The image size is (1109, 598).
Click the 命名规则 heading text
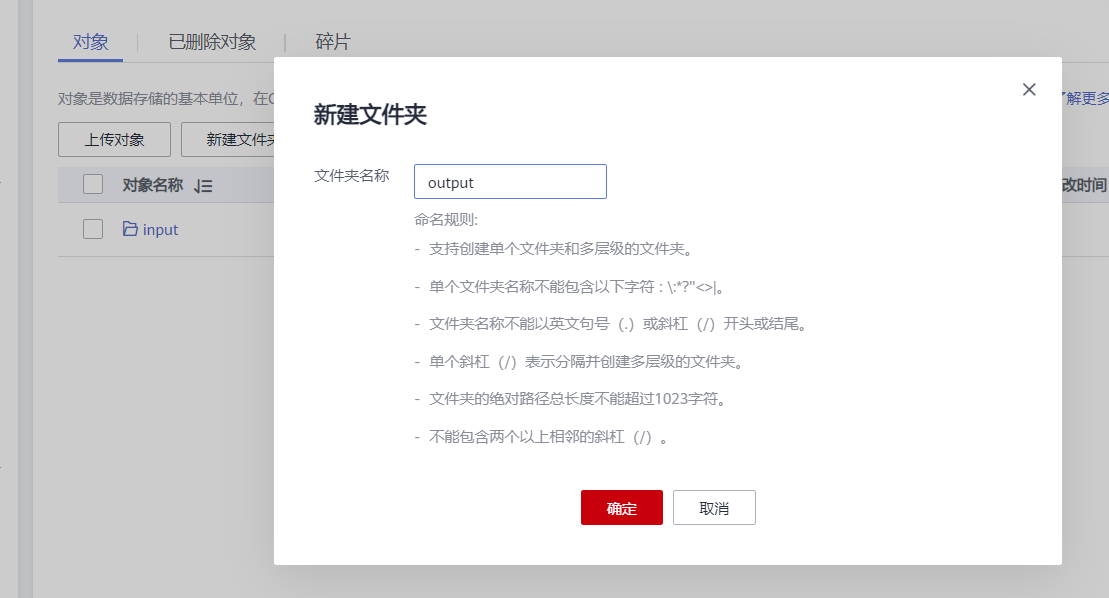pyautogui.click(x=446, y=220)
